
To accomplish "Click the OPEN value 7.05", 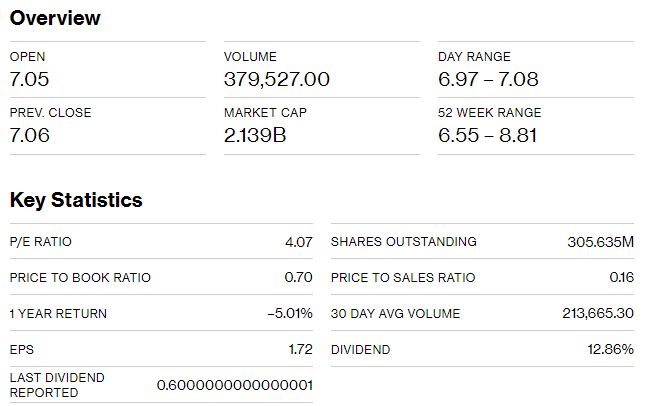I will [x=29, y=79].
